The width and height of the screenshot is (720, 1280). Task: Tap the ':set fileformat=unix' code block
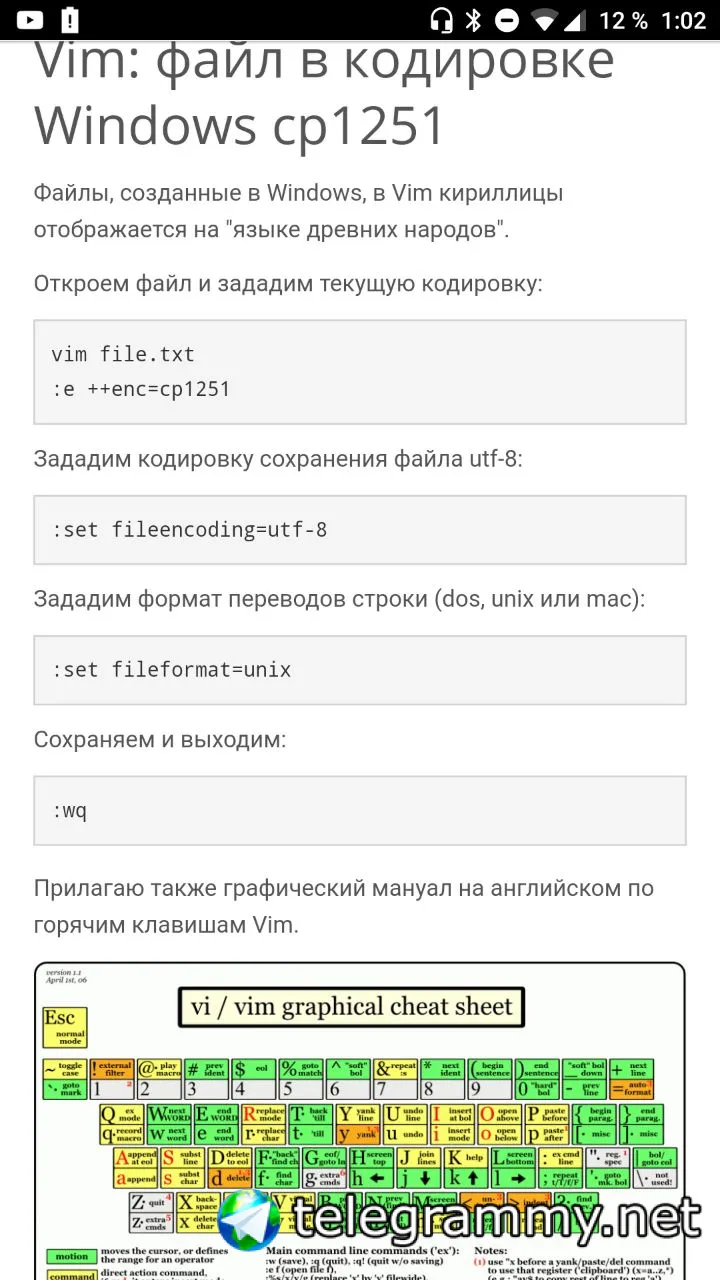[x=360, y=669]
